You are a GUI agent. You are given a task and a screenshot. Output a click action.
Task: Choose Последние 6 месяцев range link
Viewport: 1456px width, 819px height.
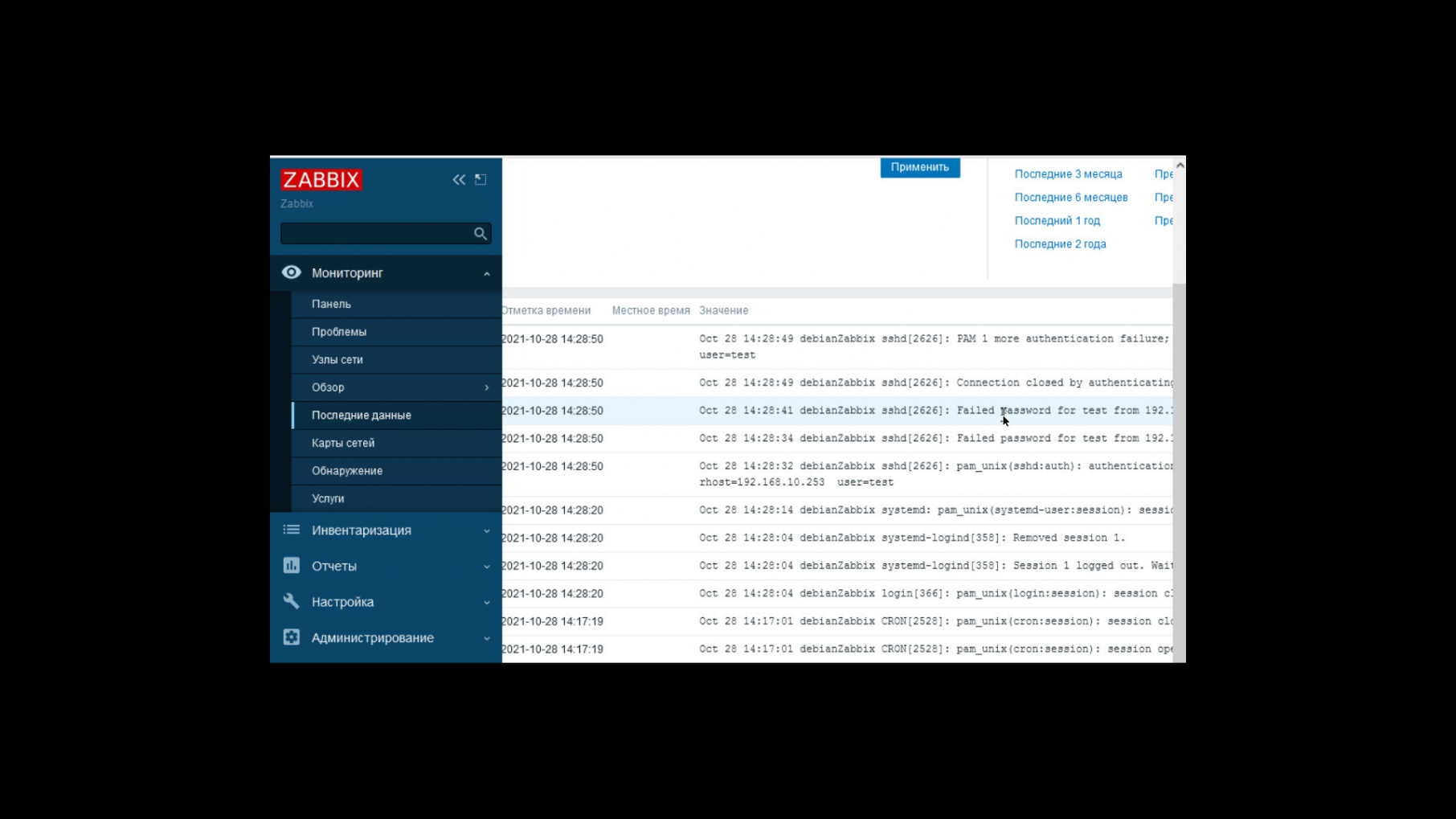tap(1071, 197)
